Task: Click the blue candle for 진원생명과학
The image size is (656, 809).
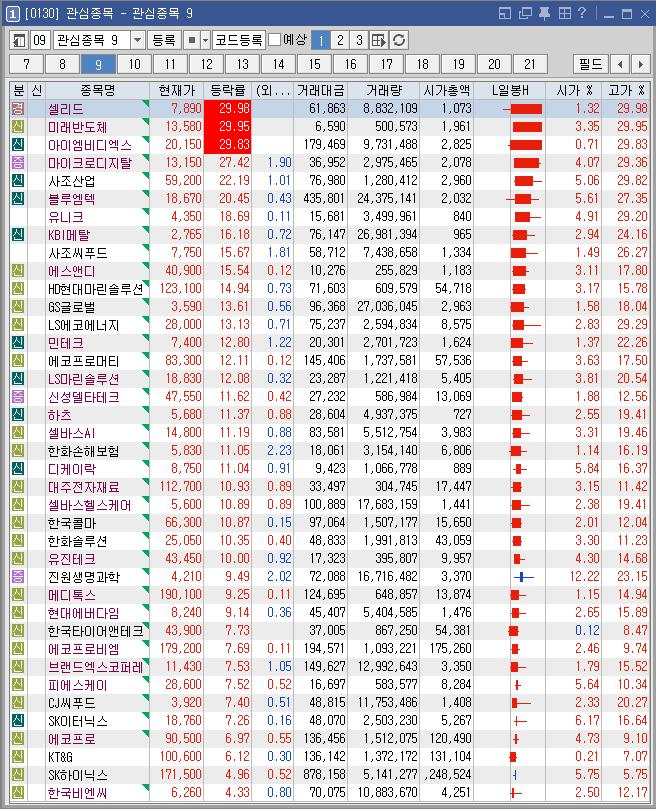Action: pyautogui.click(x=523, y=577)
